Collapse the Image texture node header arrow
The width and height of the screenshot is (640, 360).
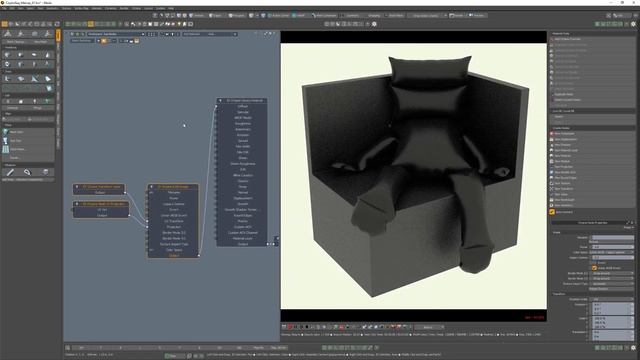click(x=151, y=187)
